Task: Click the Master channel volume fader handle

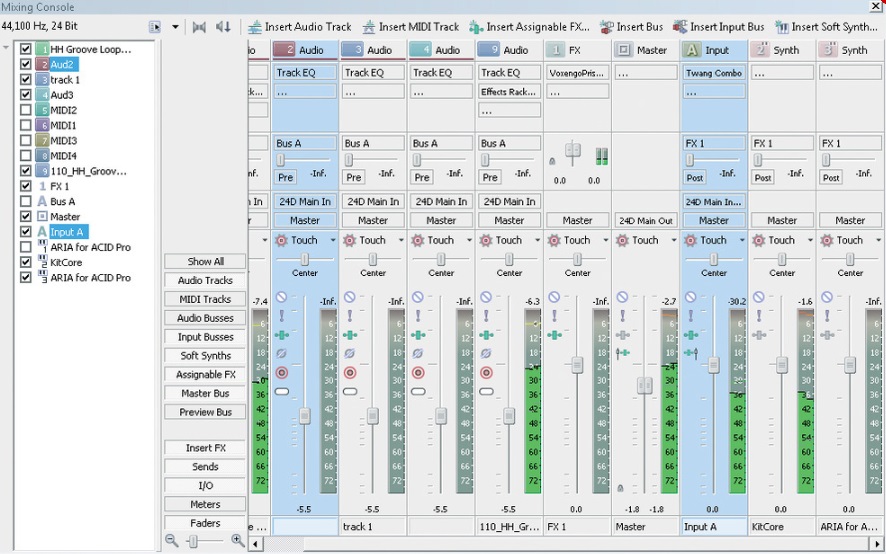Action: [x=646, y=385]
